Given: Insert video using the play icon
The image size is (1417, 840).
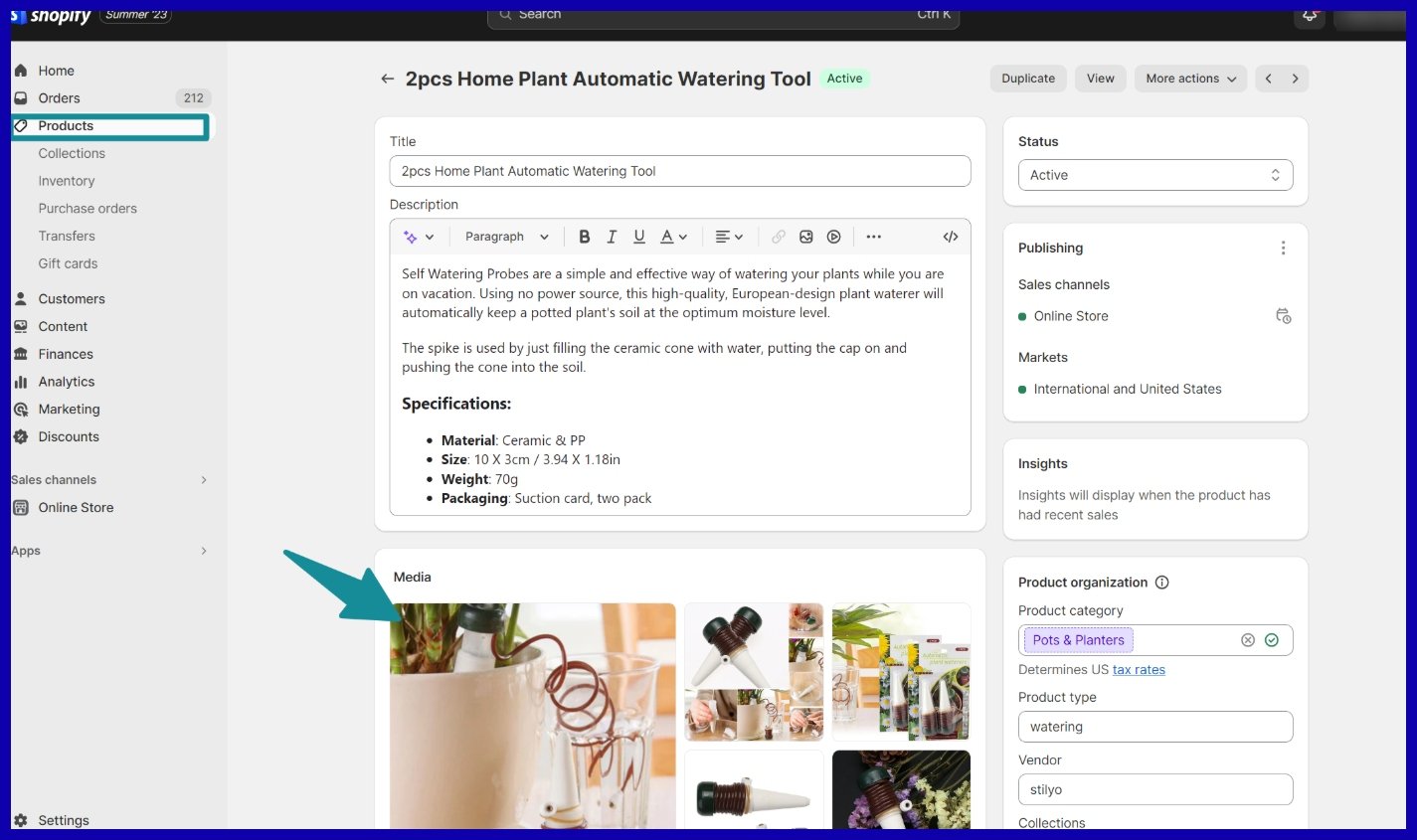Looking at the screenshot, I should (834, 237).
